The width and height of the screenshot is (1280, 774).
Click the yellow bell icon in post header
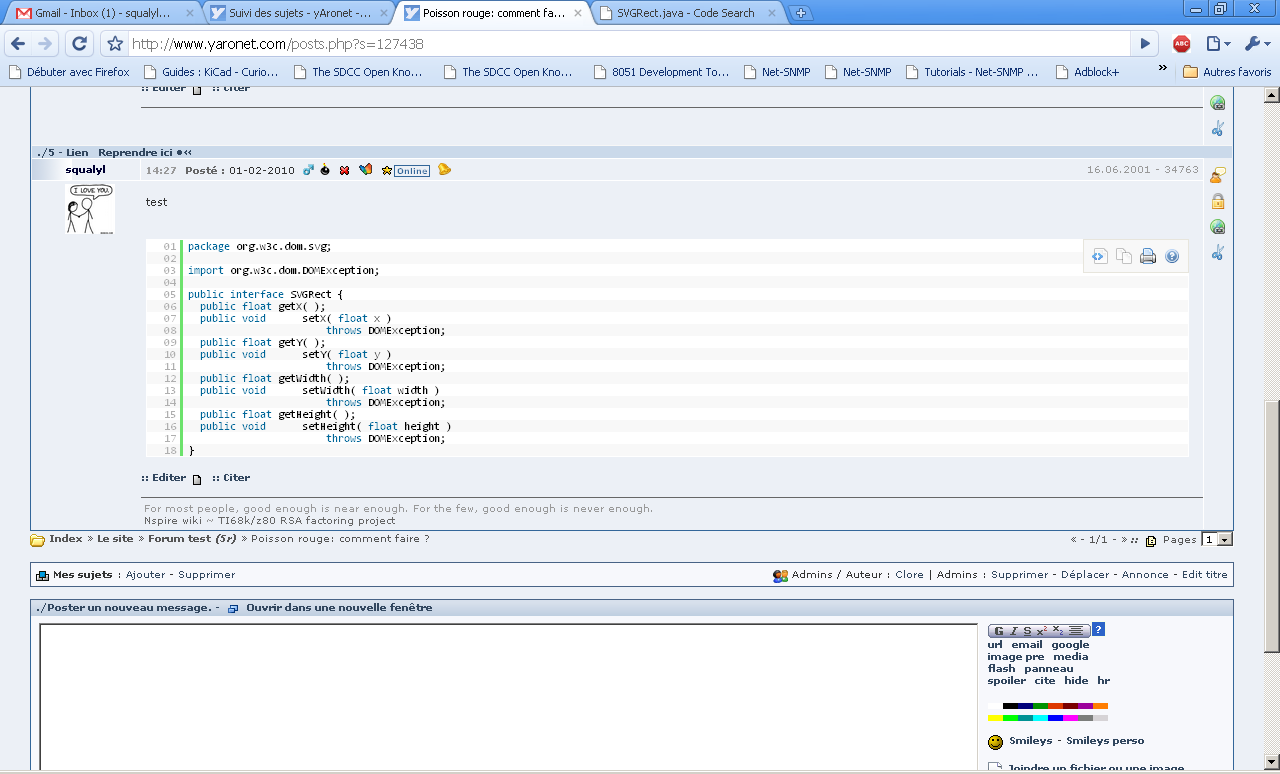coord(444,170)
